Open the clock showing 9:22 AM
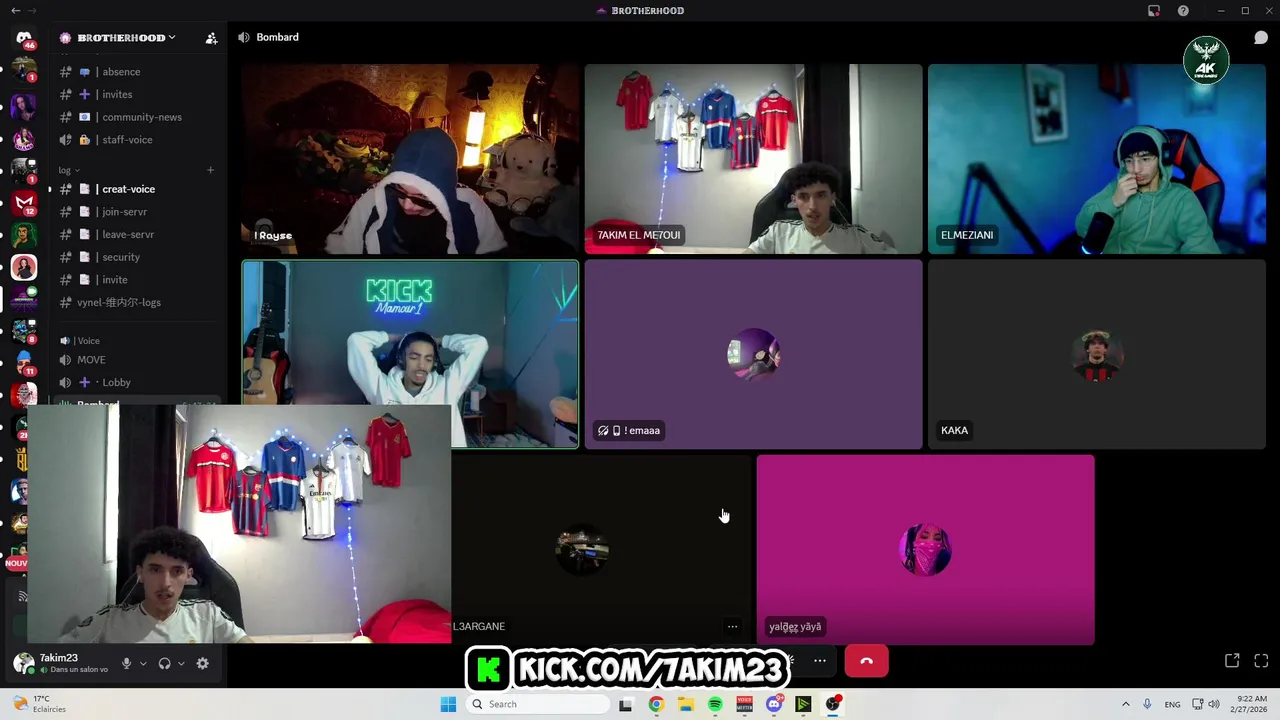This screenshot has width=1280, height=720. [x=1251, y=704]
